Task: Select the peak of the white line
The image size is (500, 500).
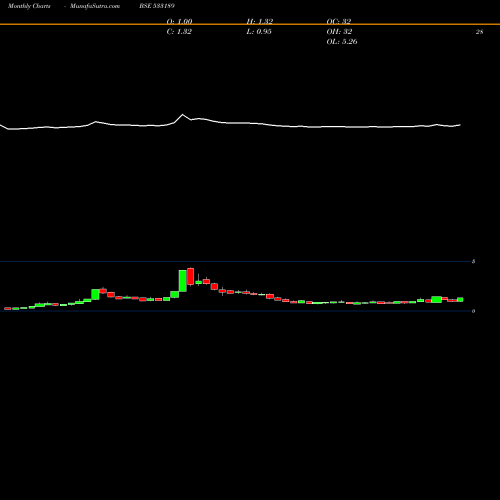Action: tap(182, 115)
